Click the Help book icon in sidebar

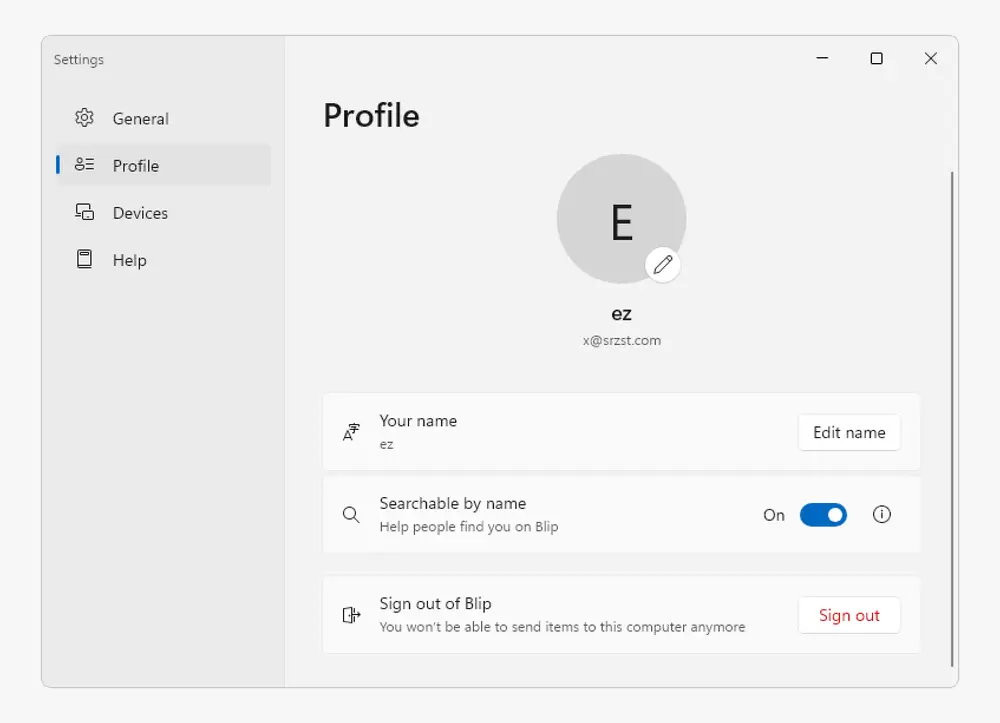click(x=84, y=259)
